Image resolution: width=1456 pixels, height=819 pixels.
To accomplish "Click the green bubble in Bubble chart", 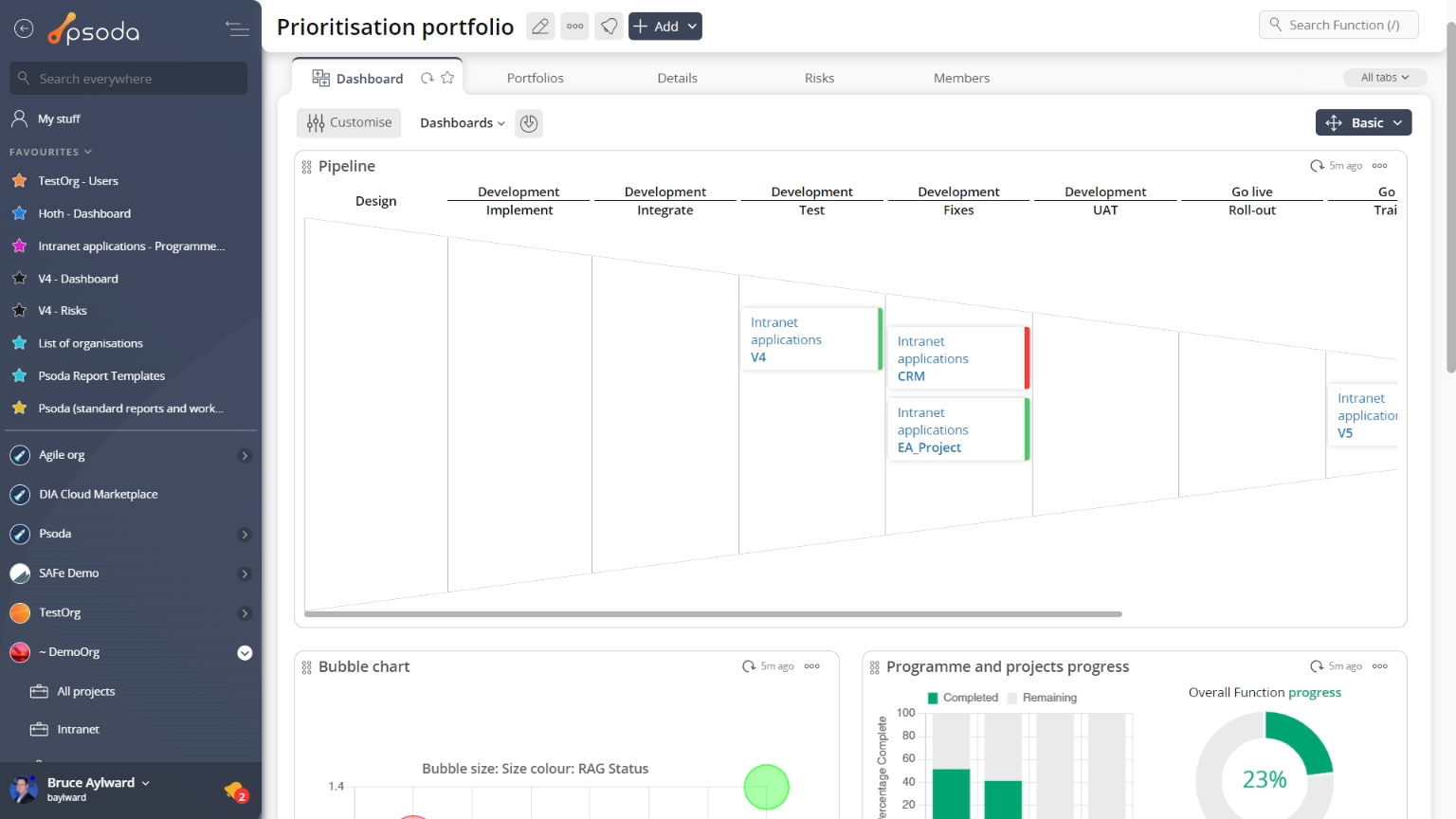I will point(766,787).
